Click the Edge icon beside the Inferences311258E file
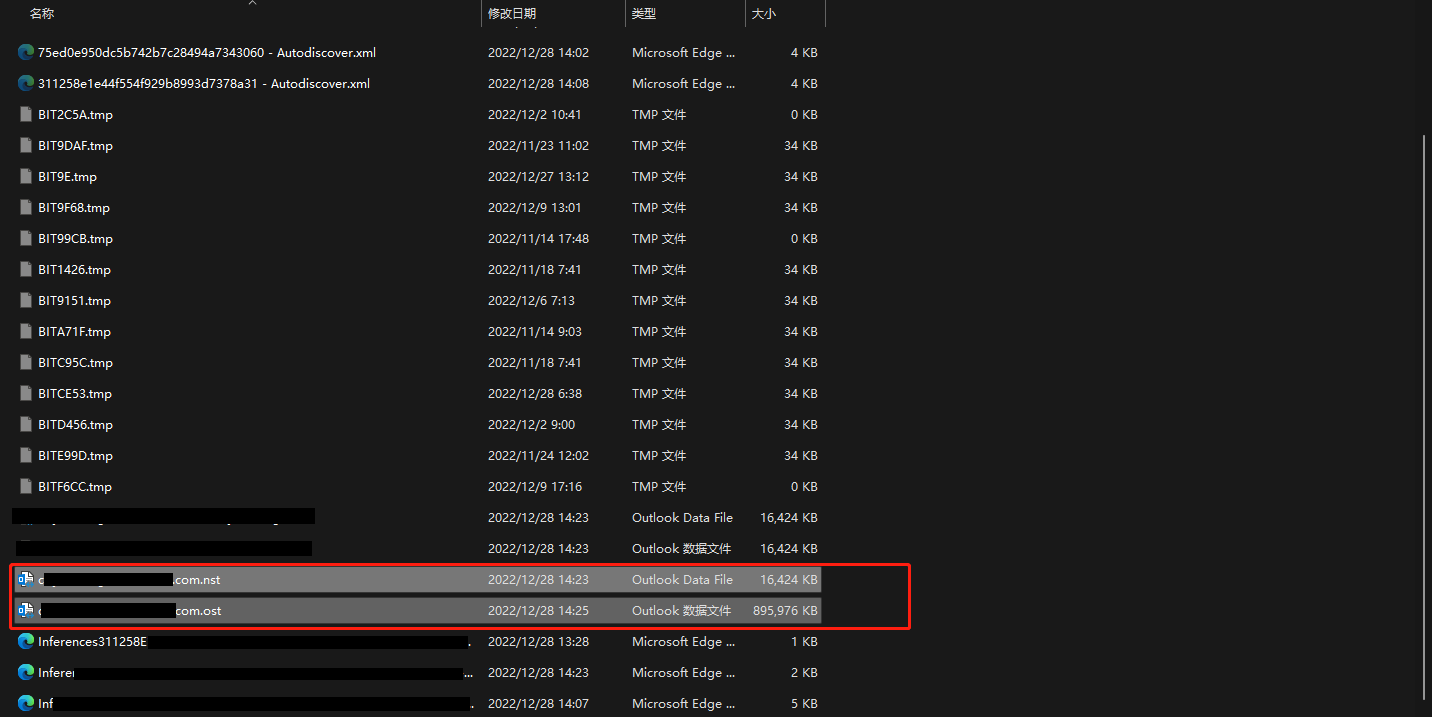 coord(26,642)
